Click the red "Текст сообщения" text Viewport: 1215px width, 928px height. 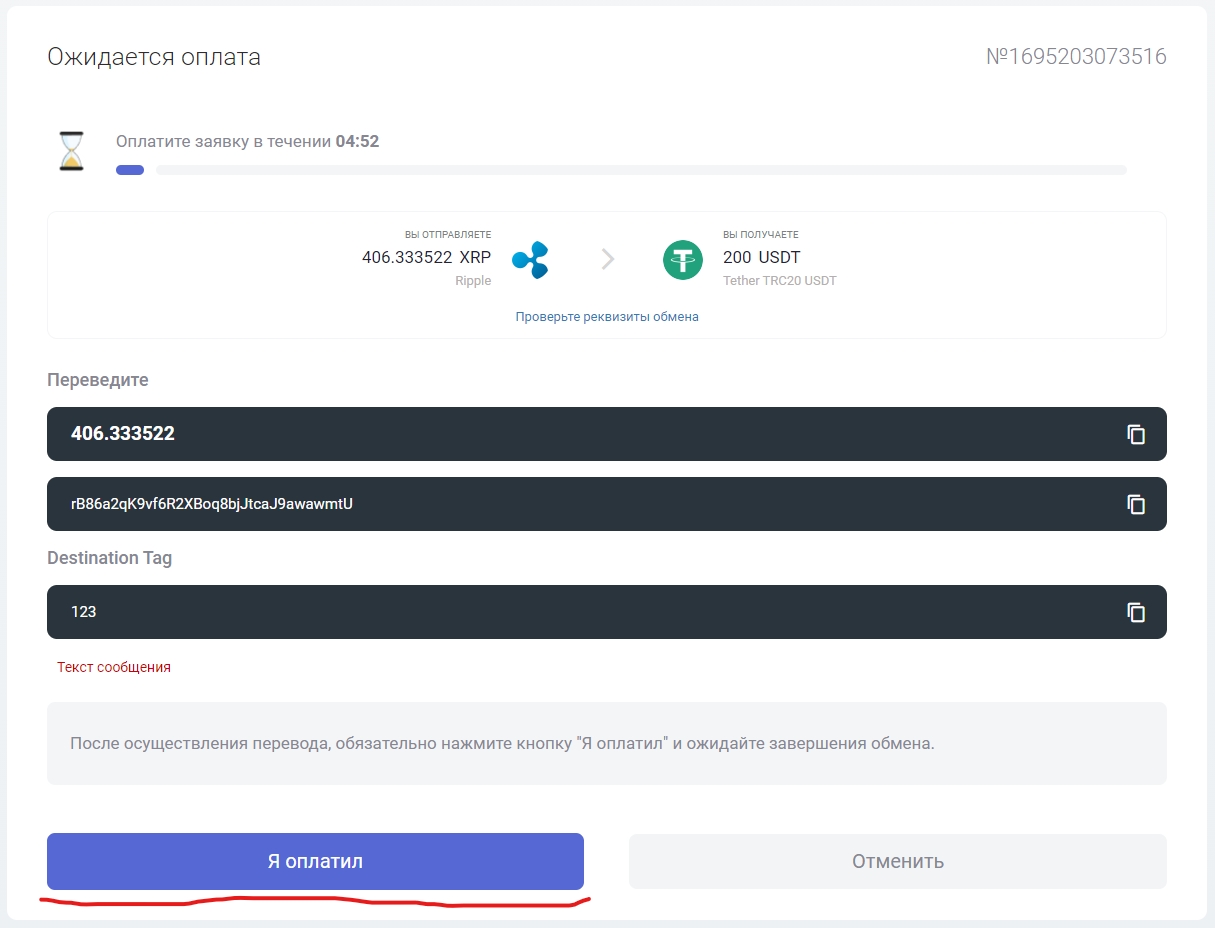114,667
